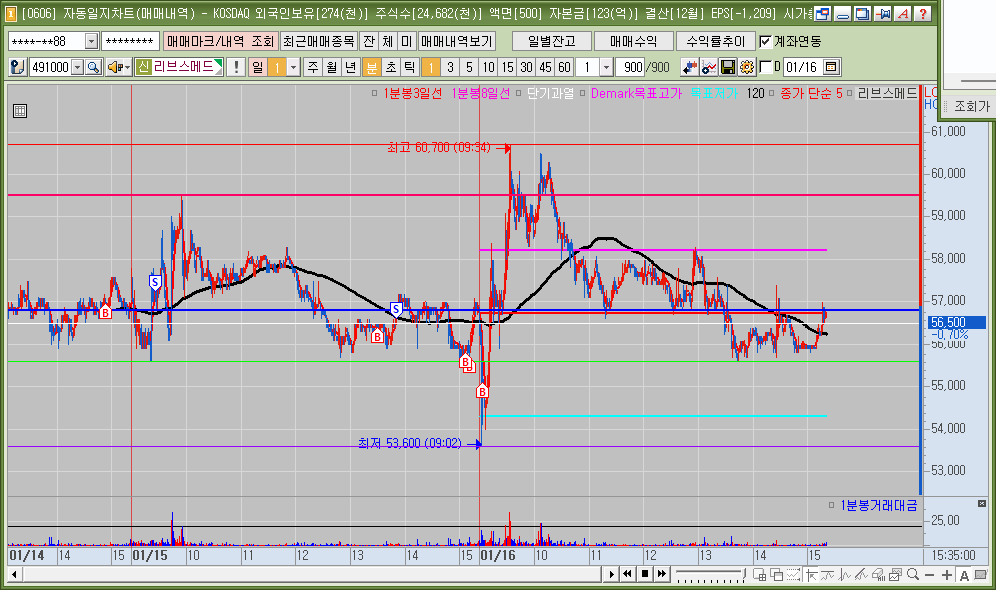Select the 년 (year) period tab
The image size is (996, 590).
[351, 67]
